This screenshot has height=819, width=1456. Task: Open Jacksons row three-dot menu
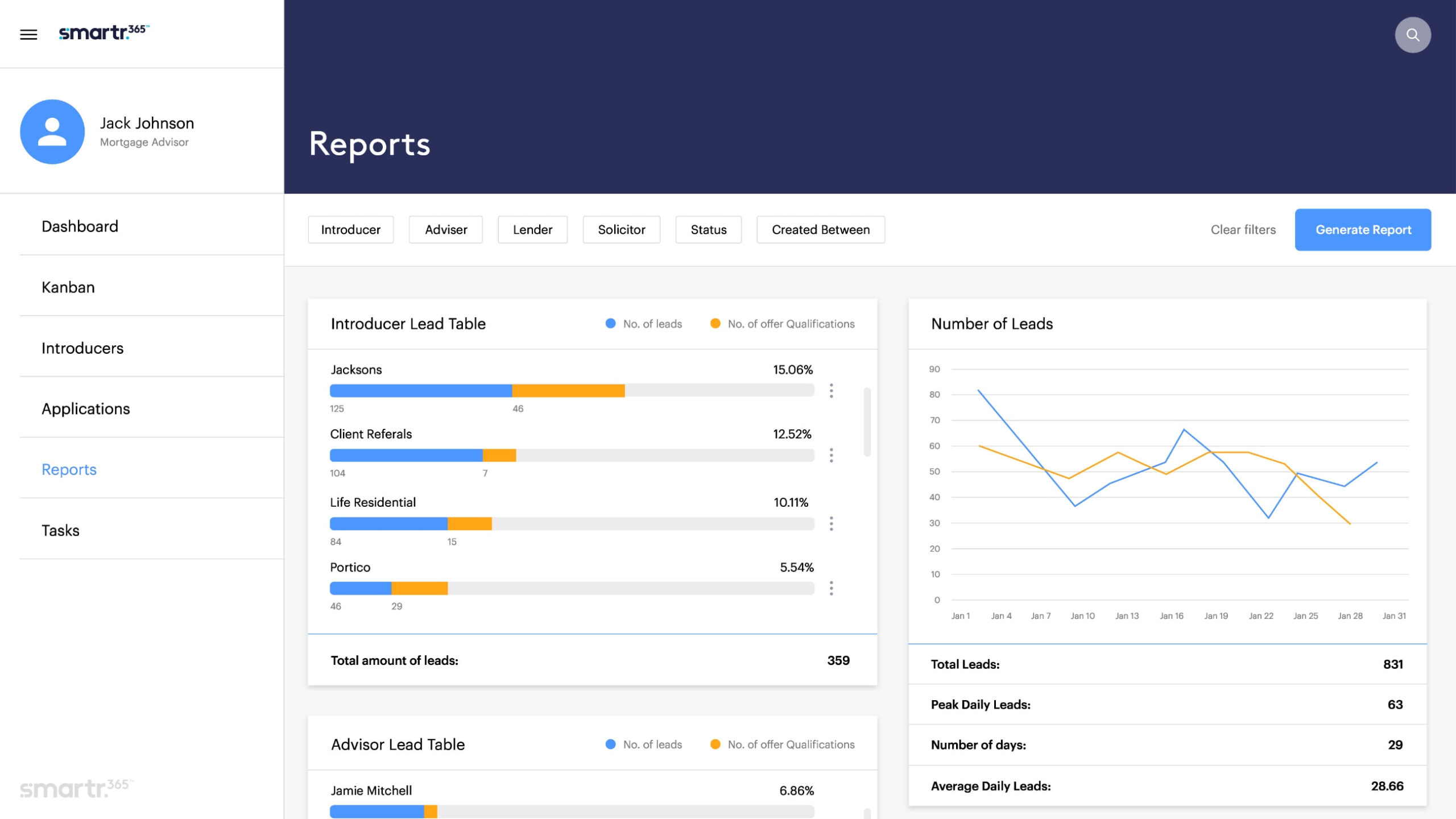point(831,391)
